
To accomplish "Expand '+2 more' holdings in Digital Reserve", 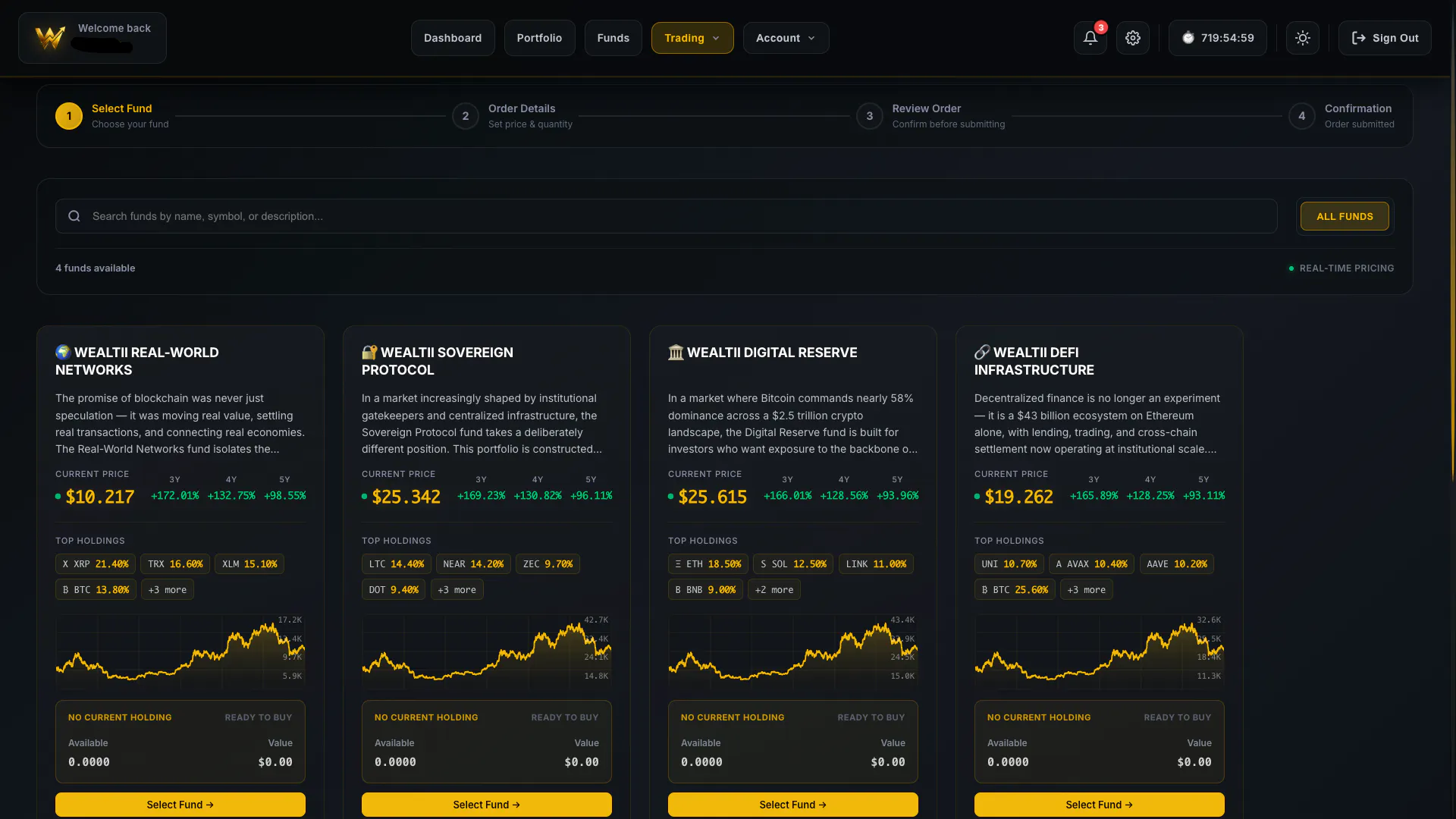I will point(774,589).
